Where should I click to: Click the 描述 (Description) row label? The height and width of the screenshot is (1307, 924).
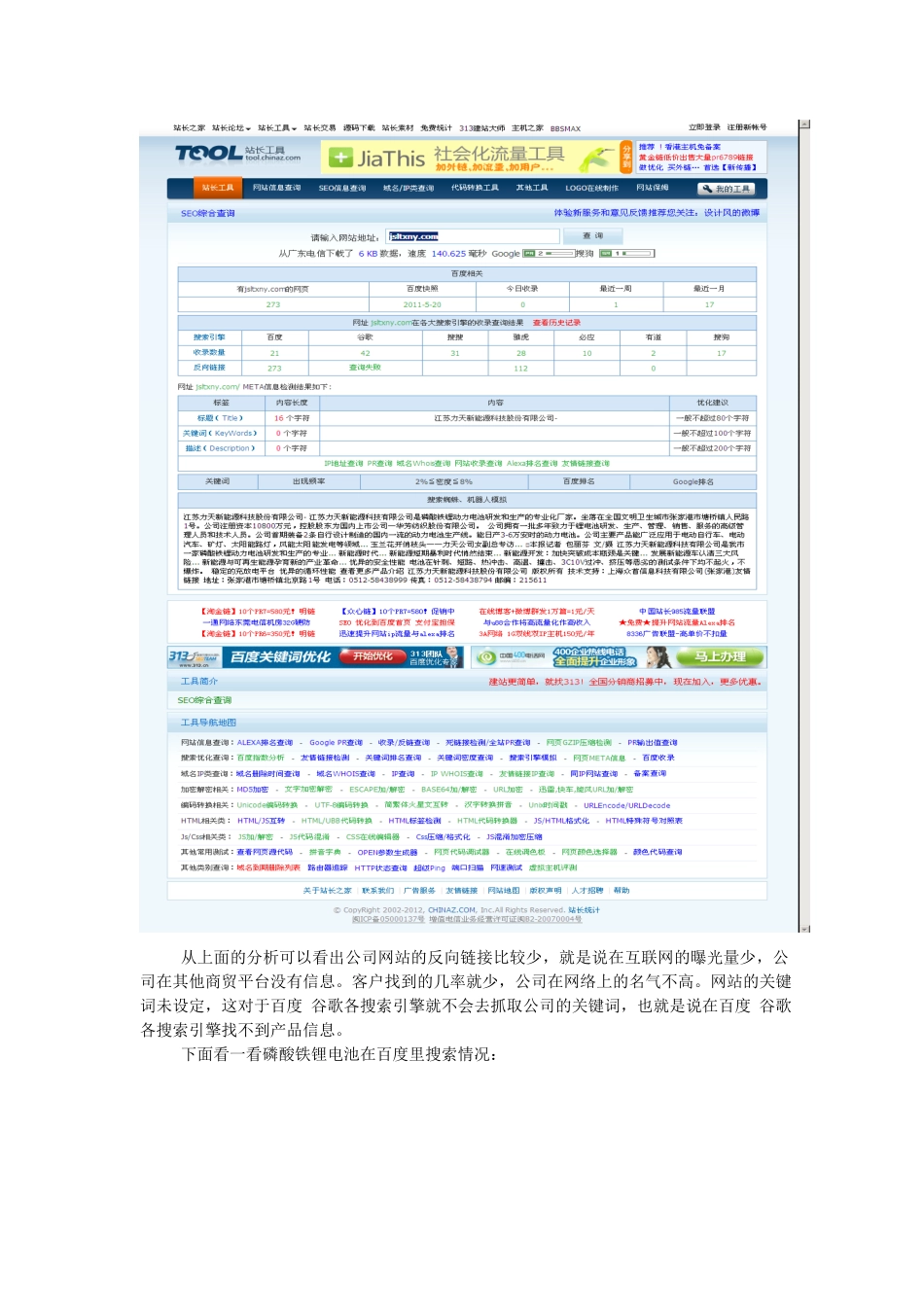[220, 448]
